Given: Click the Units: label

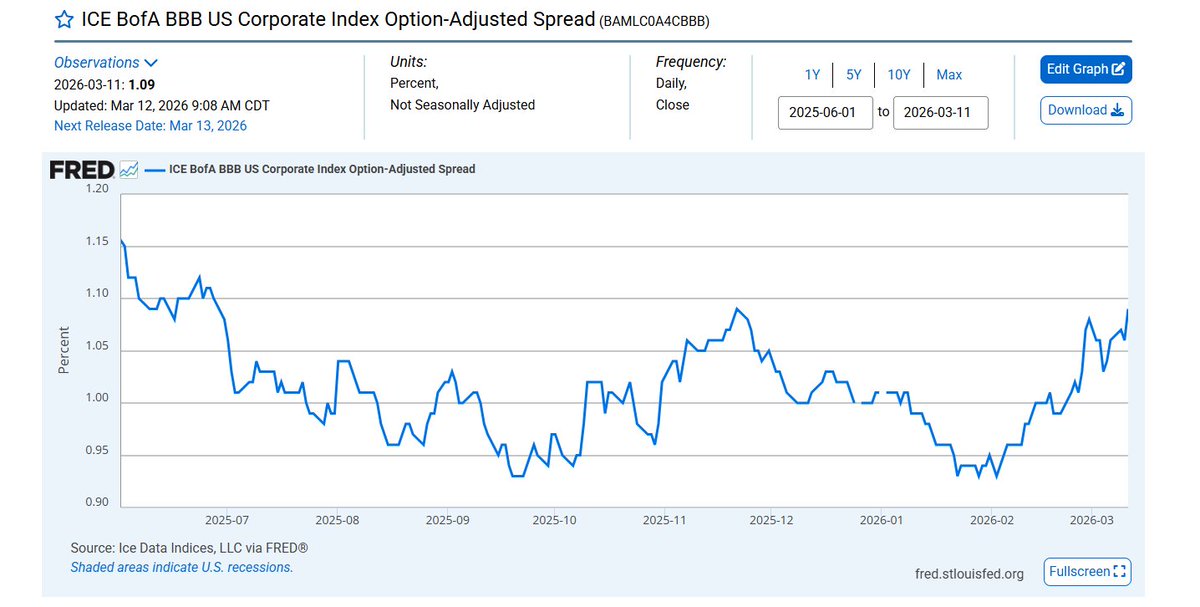Looking at the screenshot, I should (x=408, y=62).
